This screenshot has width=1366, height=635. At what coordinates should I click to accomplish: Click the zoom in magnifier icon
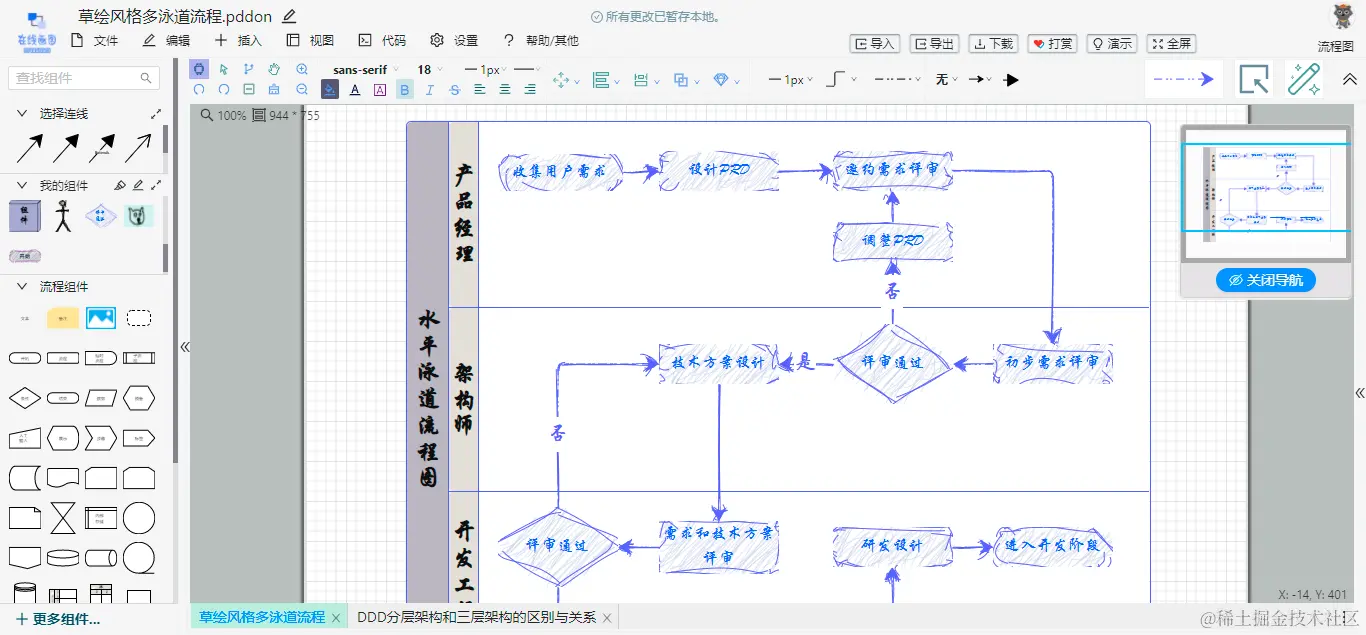(303, 70)
